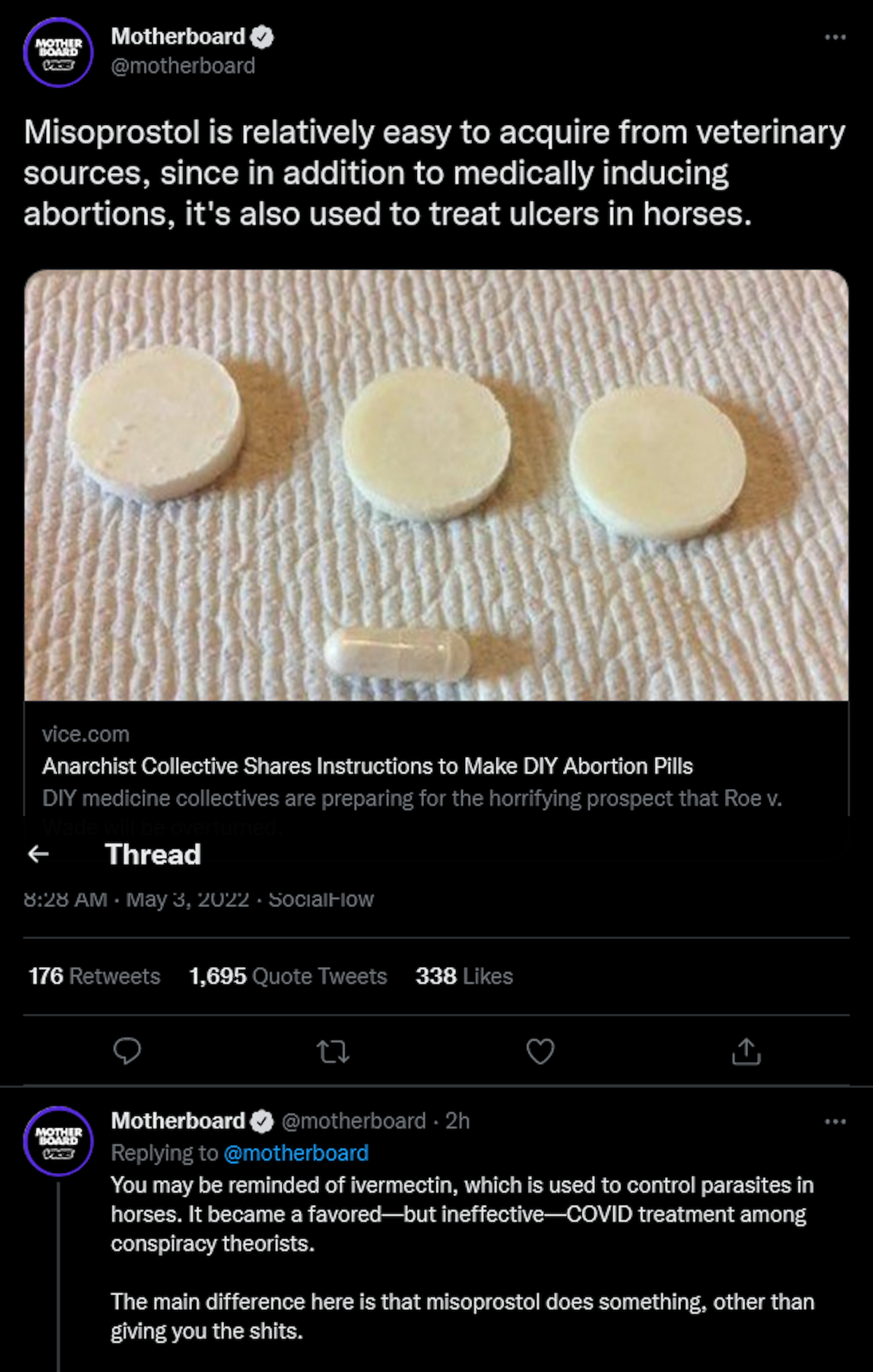873x1372 pixels.
Task: Open more options on reply tweet
Action: pos(835,1122)
